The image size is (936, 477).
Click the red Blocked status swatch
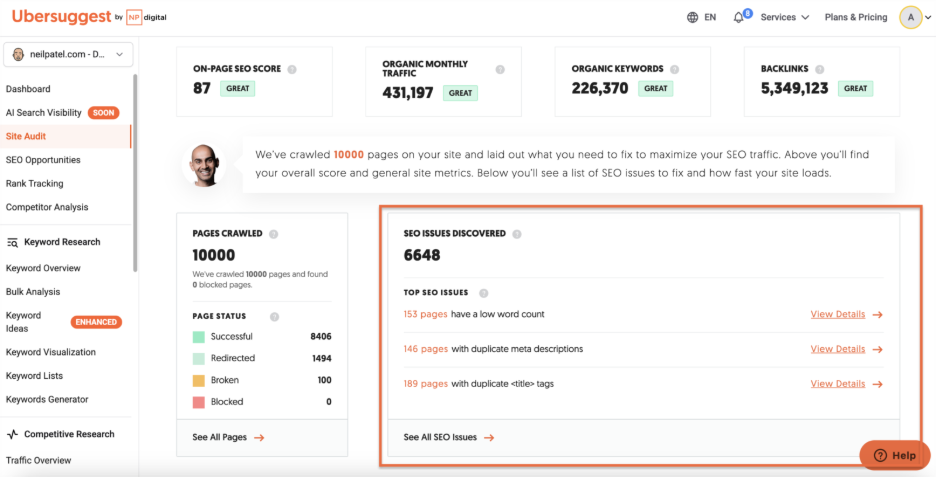199,402
